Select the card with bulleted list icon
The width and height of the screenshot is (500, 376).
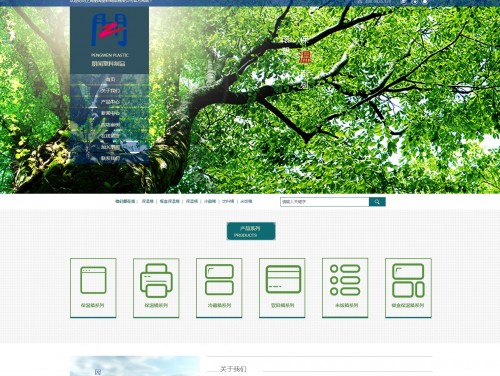tap(345, 288)
